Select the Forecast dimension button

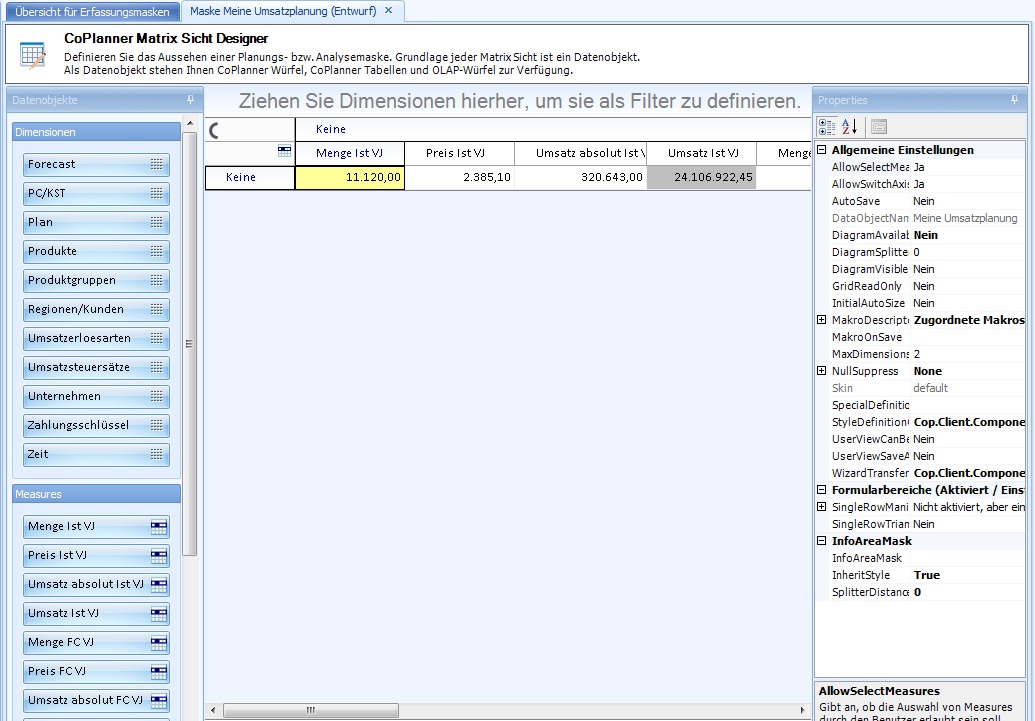point(96,164)
